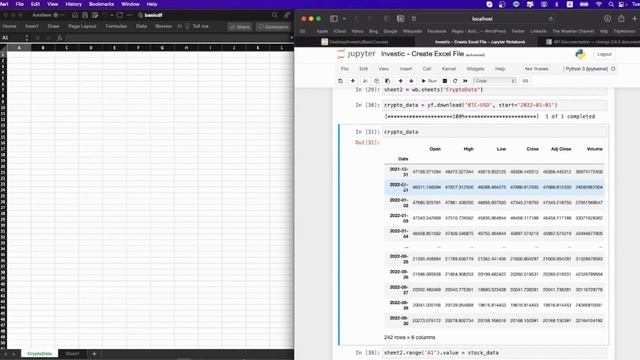
Task: Open the Excel Formulas ribbon tab
Action: point(116,26)
